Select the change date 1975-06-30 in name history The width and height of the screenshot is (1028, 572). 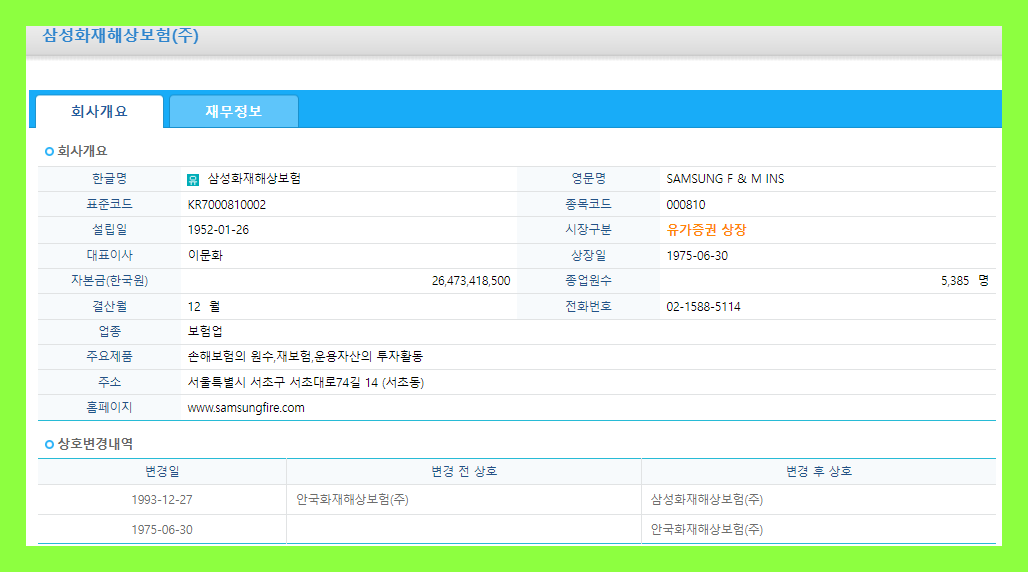(x=162, y=530)
